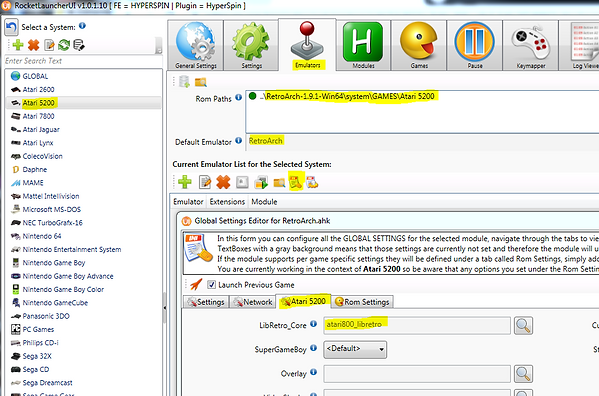Click the back arrow beside Select a System
Viewport: 599px width, 396px height.
11,27
